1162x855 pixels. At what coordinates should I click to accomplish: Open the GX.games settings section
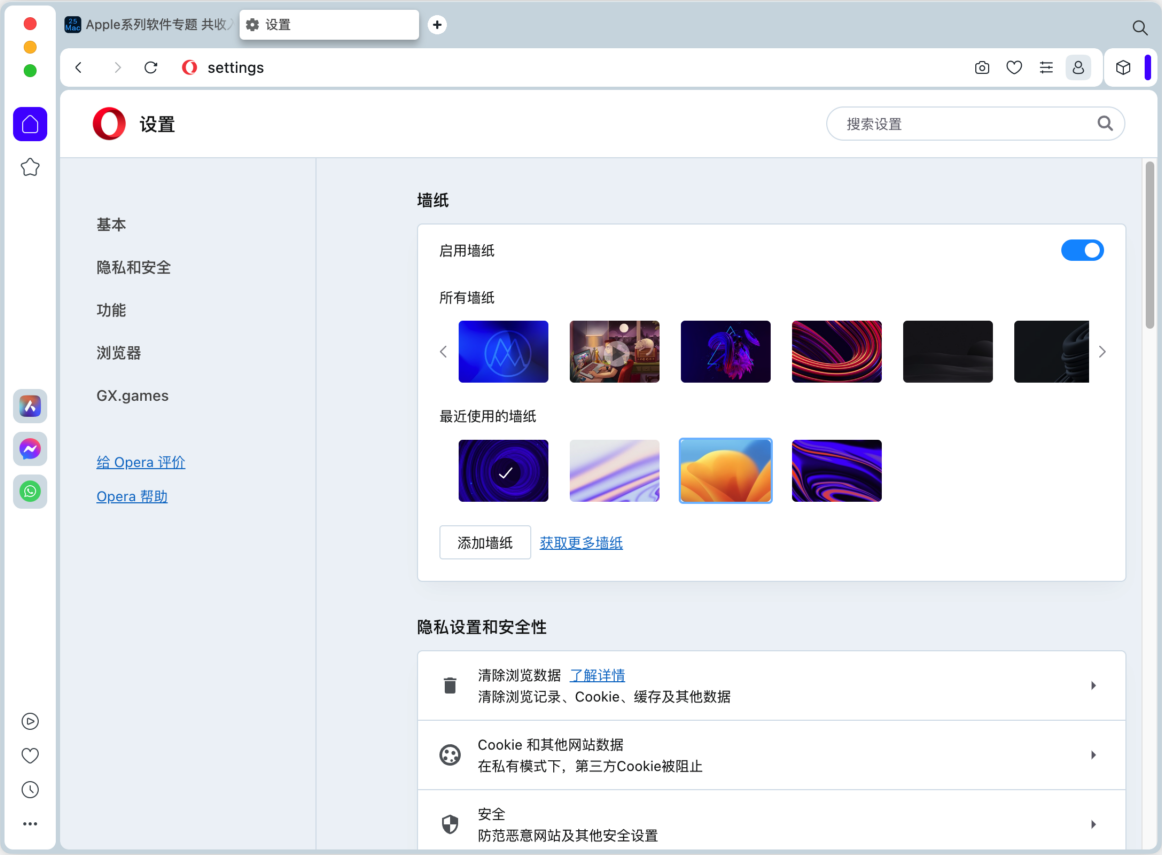[x=133, y=396]
